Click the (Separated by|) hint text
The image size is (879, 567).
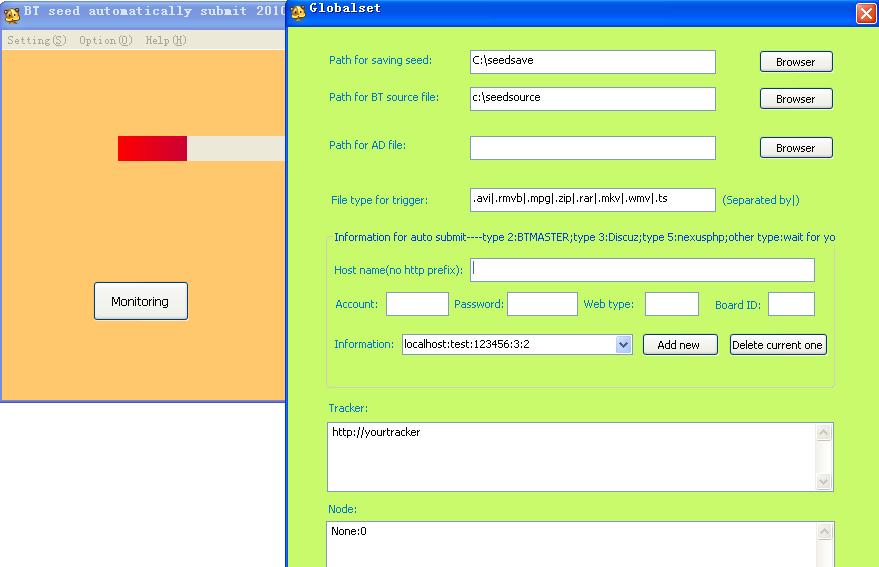[761, 200]
